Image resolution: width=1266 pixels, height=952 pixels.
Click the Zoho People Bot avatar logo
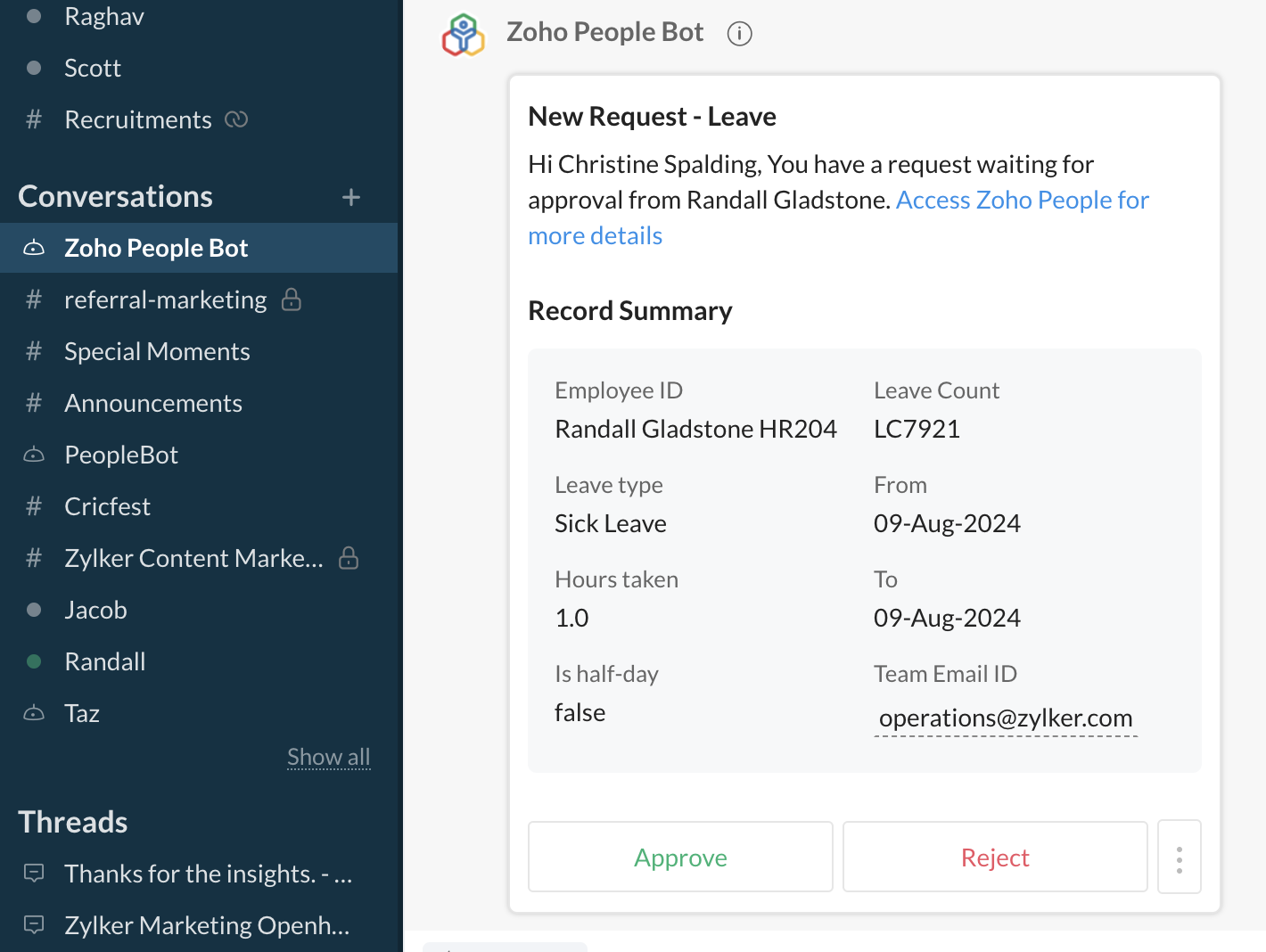pos(464,34)
